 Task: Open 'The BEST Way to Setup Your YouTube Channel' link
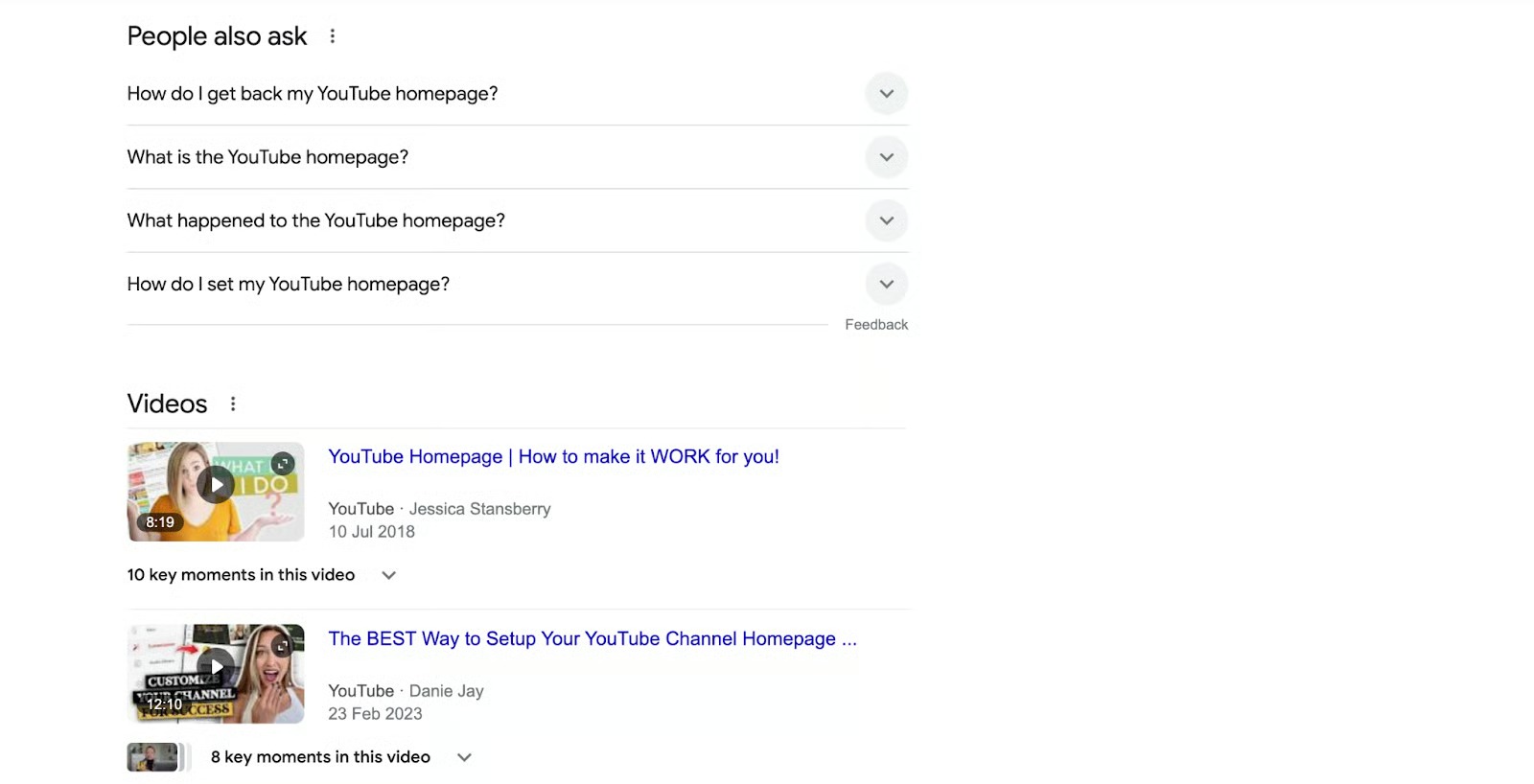(592, 639)
